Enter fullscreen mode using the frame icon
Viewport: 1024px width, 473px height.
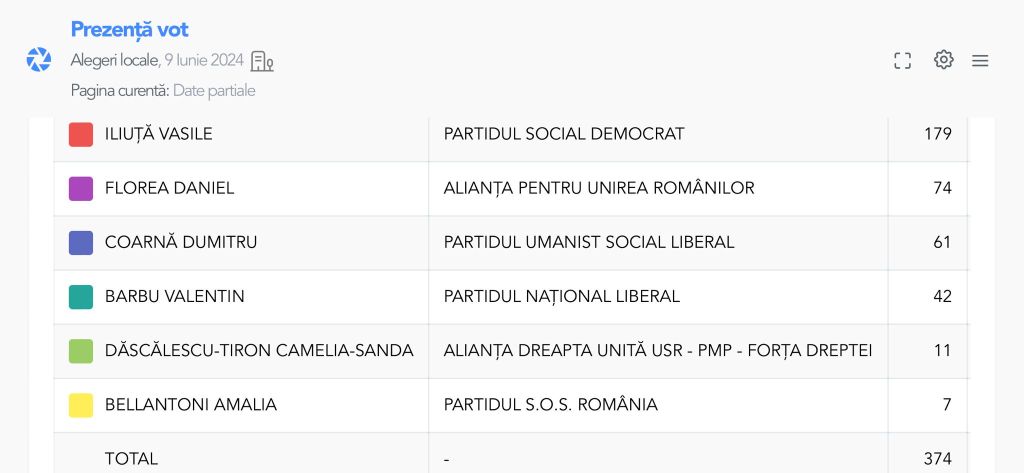click(902, 61)
